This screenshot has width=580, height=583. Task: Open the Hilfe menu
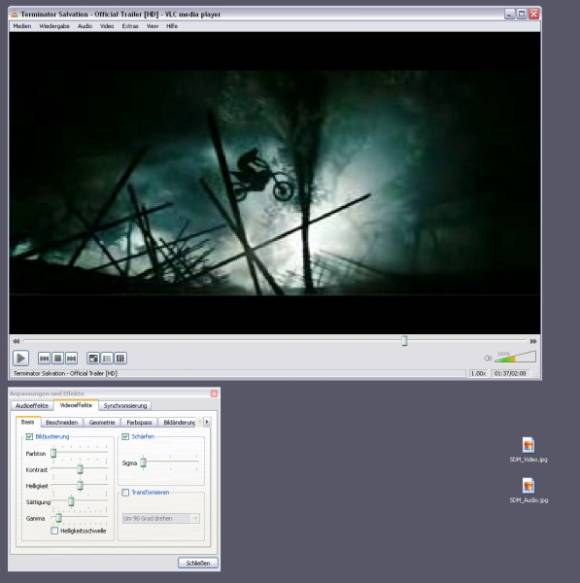[172, 26]
